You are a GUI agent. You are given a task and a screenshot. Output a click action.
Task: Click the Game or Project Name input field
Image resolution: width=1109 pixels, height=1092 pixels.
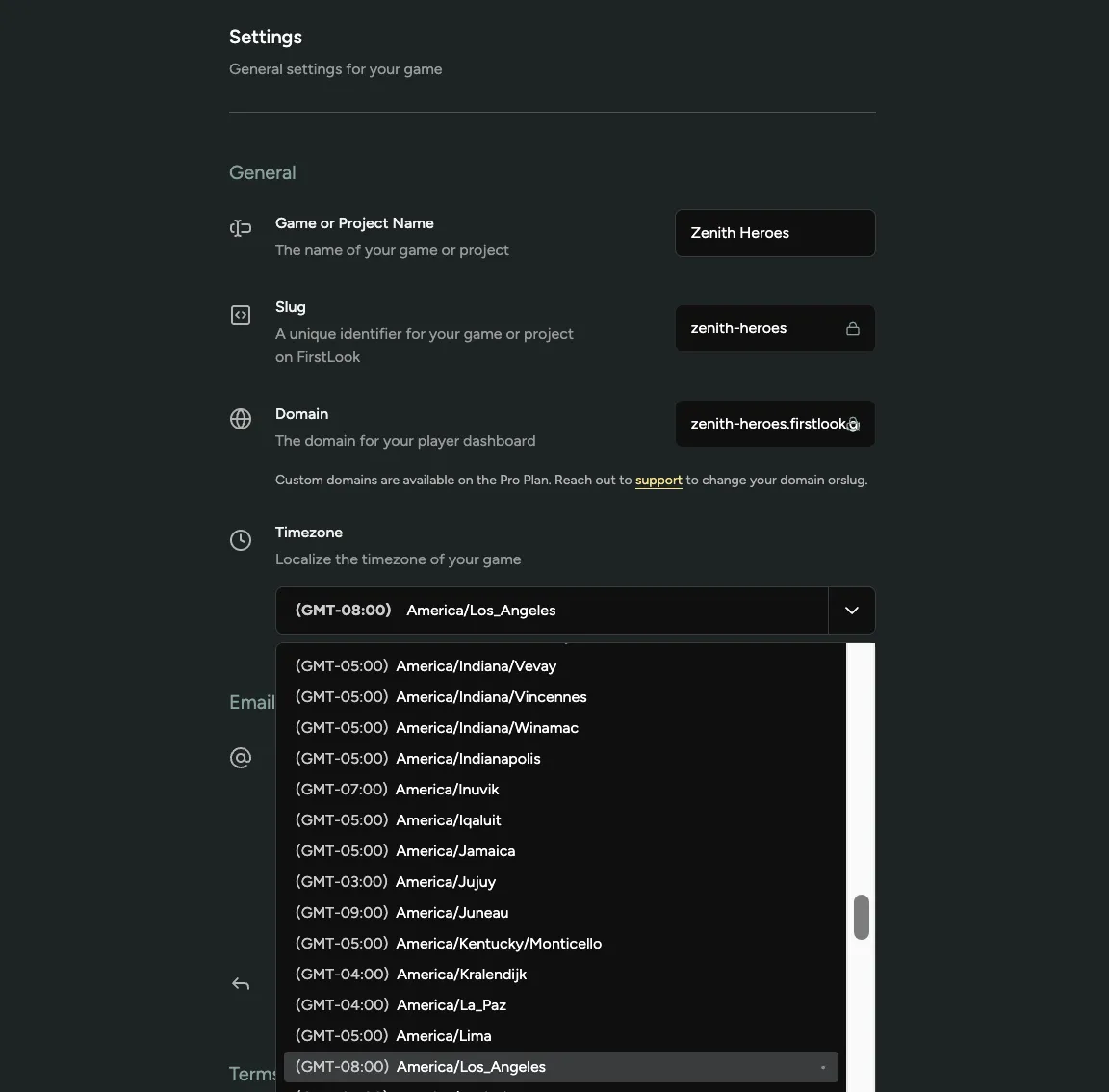click(x=774, y=233)
